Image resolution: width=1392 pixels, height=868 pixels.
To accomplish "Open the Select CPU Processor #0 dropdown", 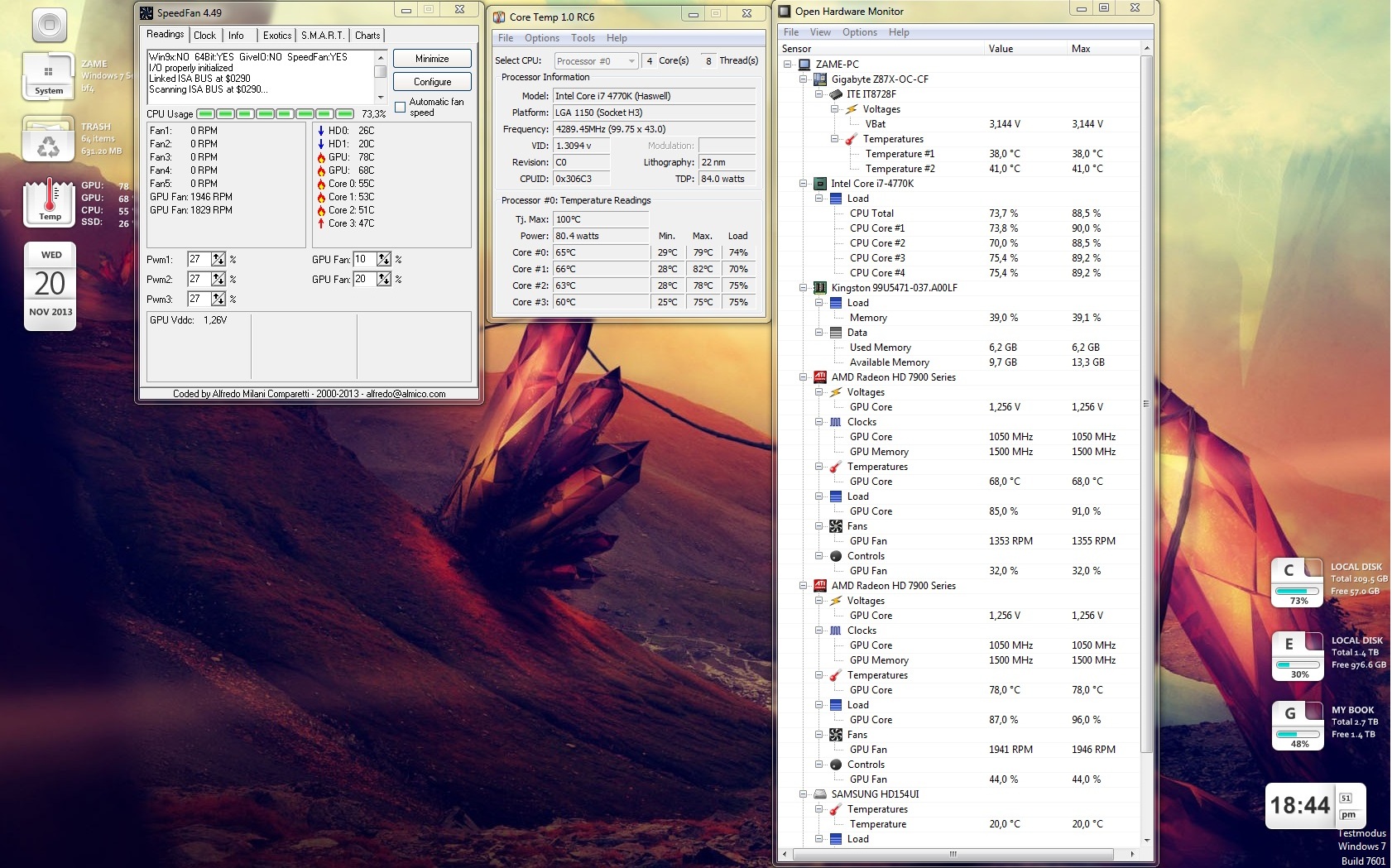I will 596,61.
